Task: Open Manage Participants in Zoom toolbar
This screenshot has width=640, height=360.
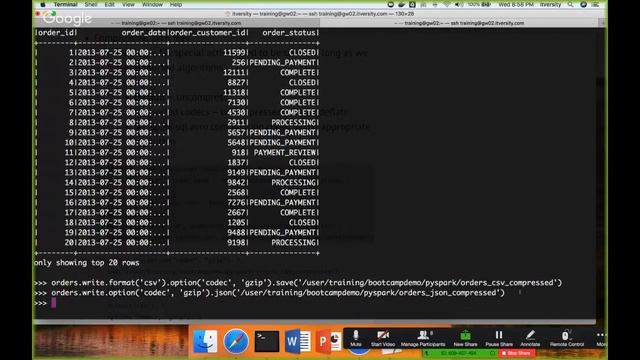Action: click(423, 338)
